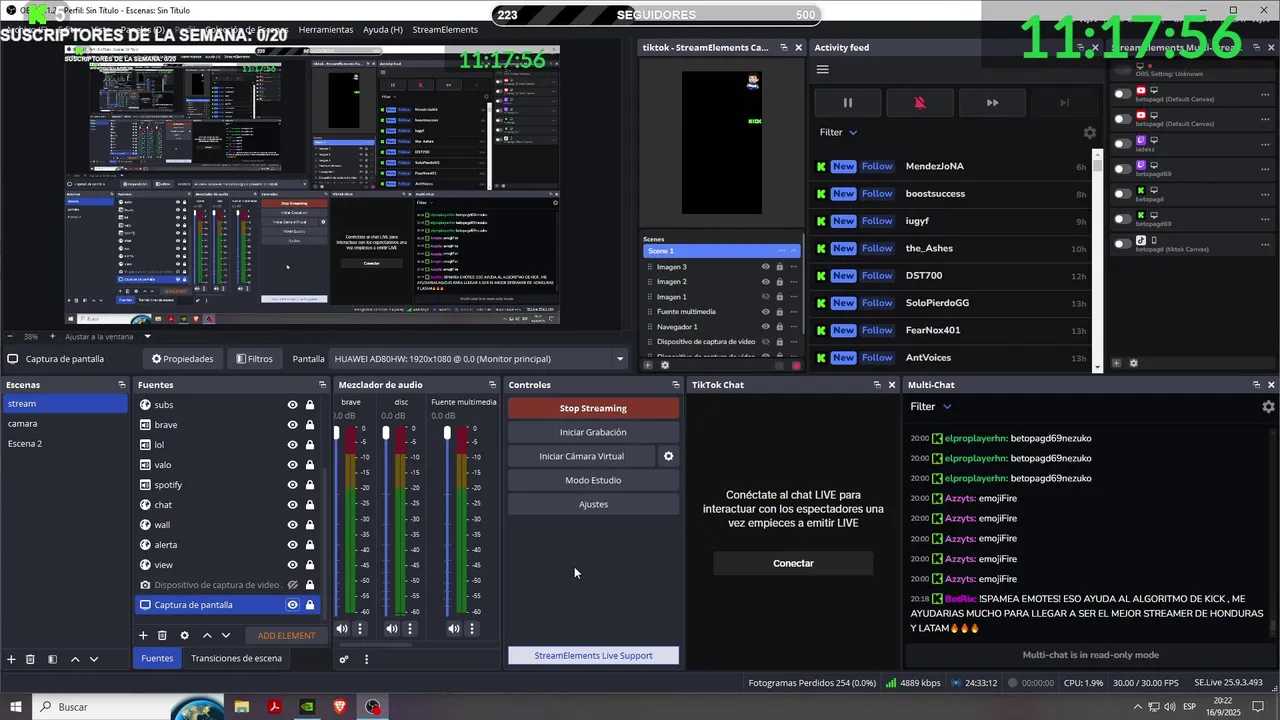
Task: Open Ajustes from Controles
Action: (x=593, y=504)
